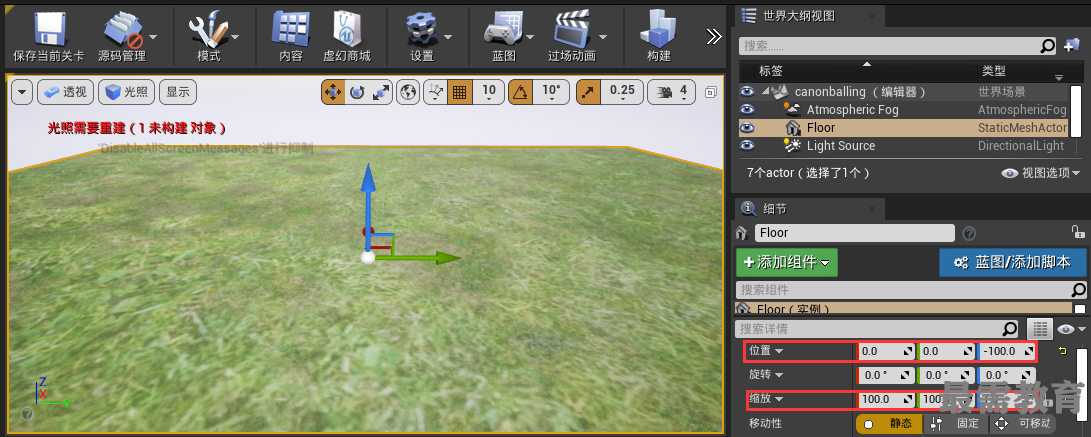Click yellow reset arrow for 位置
Screen dimensions: 1091x437
[1062, 351]
